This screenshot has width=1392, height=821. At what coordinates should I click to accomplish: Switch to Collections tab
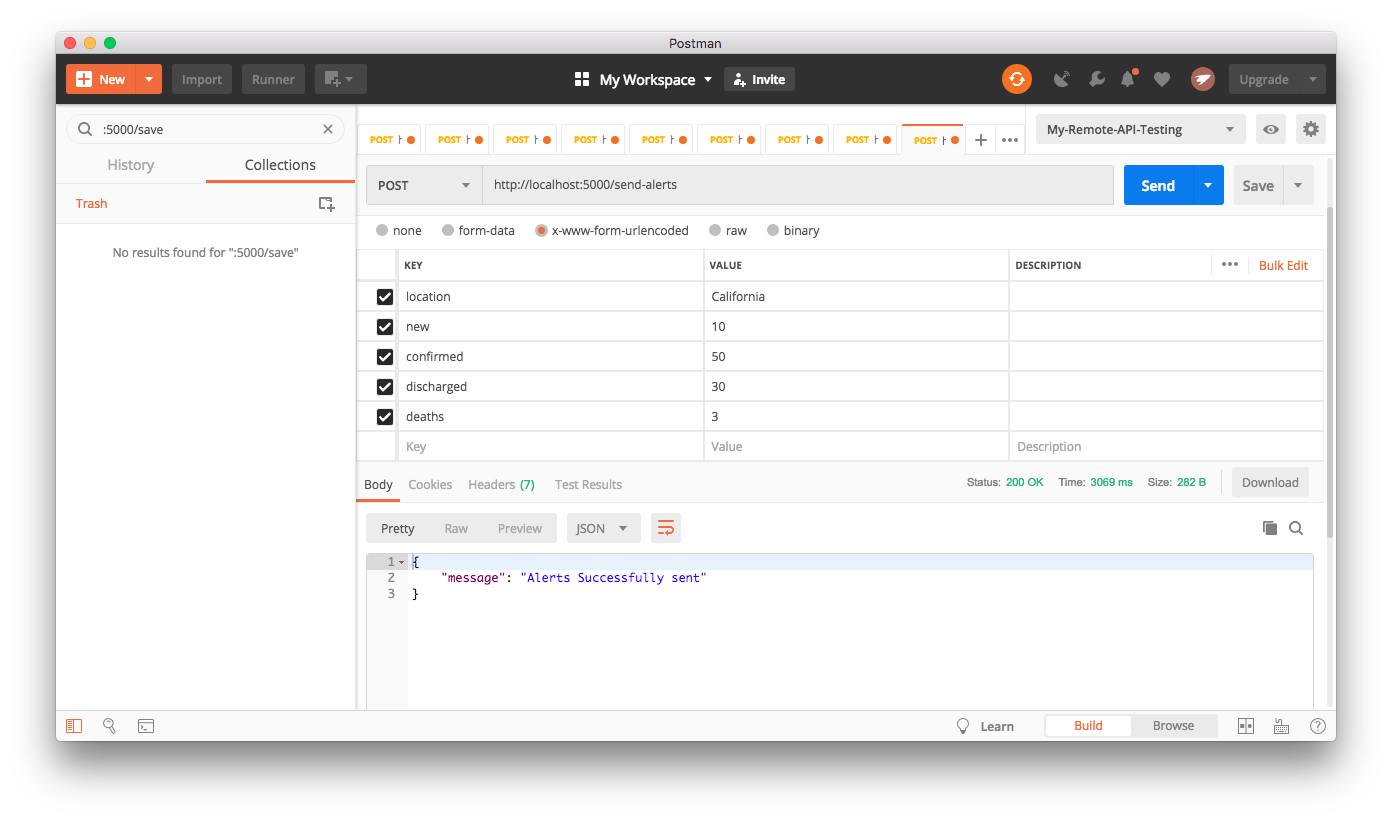click(x=280, y=165)
